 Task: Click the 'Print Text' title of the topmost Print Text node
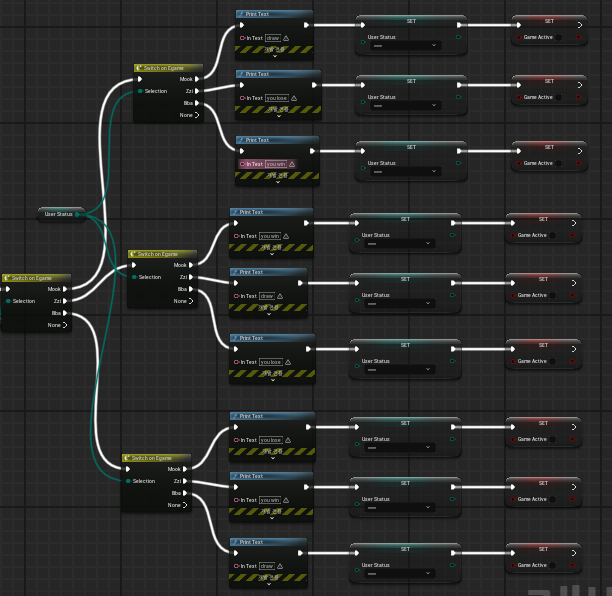click(257, 14)
